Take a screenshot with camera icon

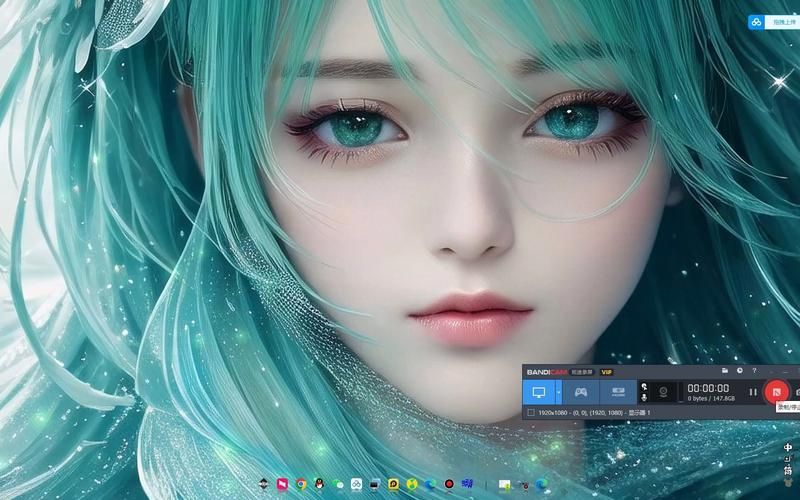coord(797,392)
